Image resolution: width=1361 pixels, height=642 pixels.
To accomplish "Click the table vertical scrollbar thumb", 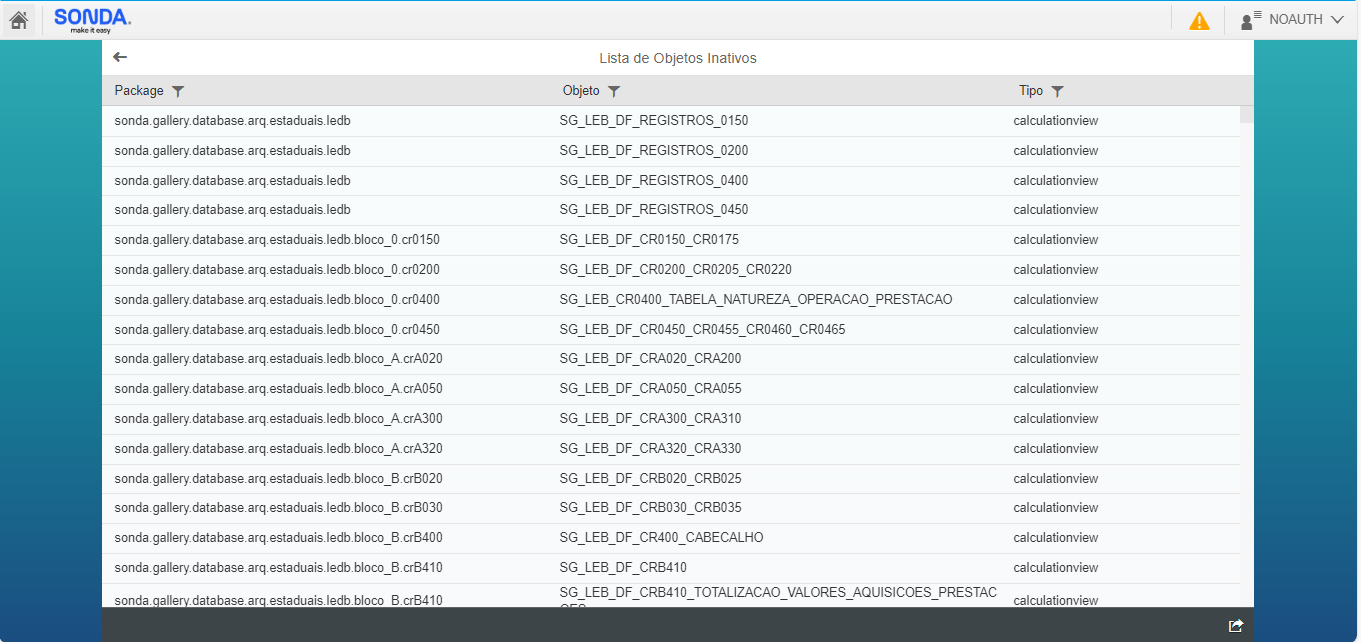I will 1247,114.
